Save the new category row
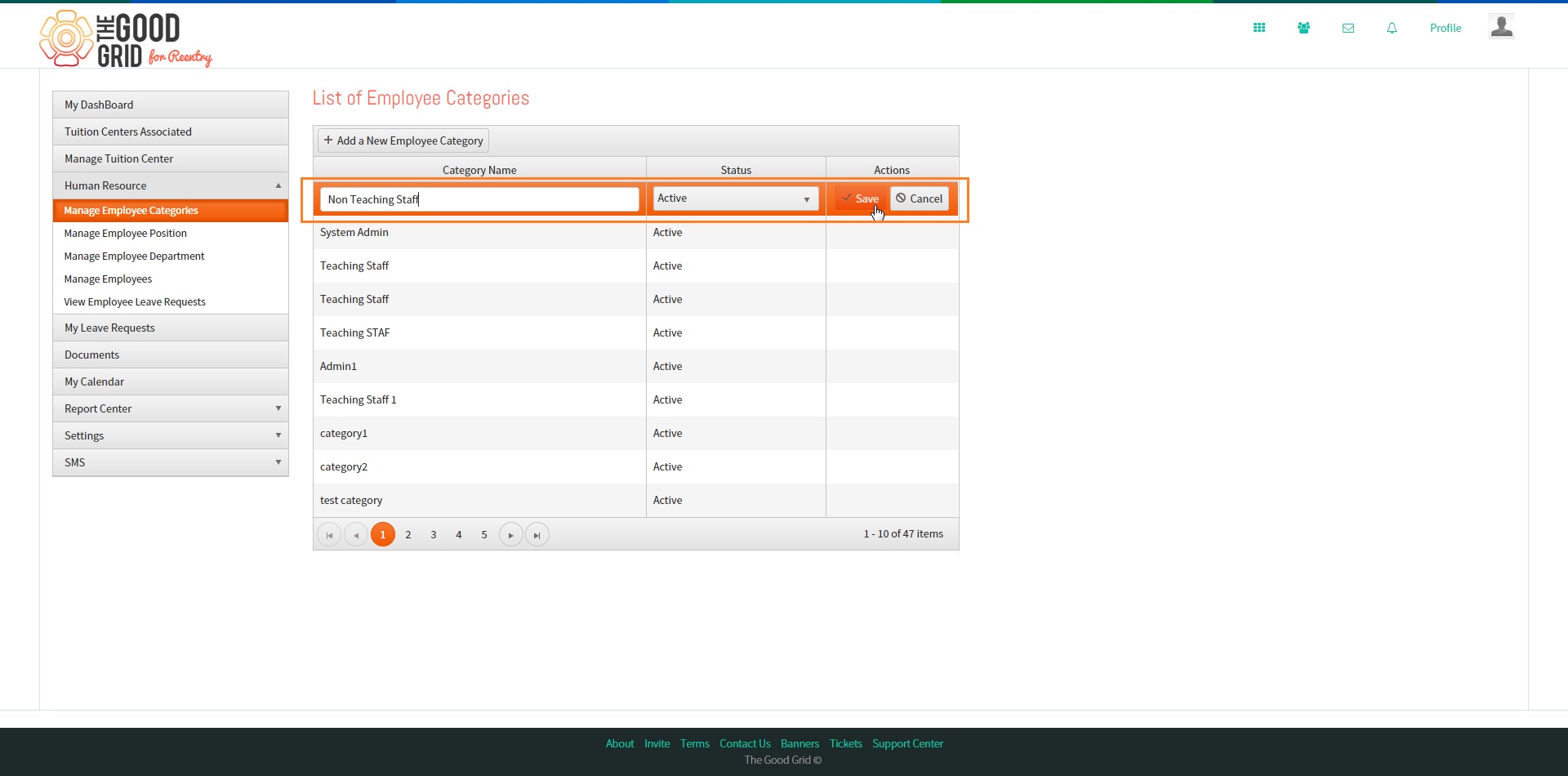The height and width of the screenshot is (776, 1568). pos(860,198)
